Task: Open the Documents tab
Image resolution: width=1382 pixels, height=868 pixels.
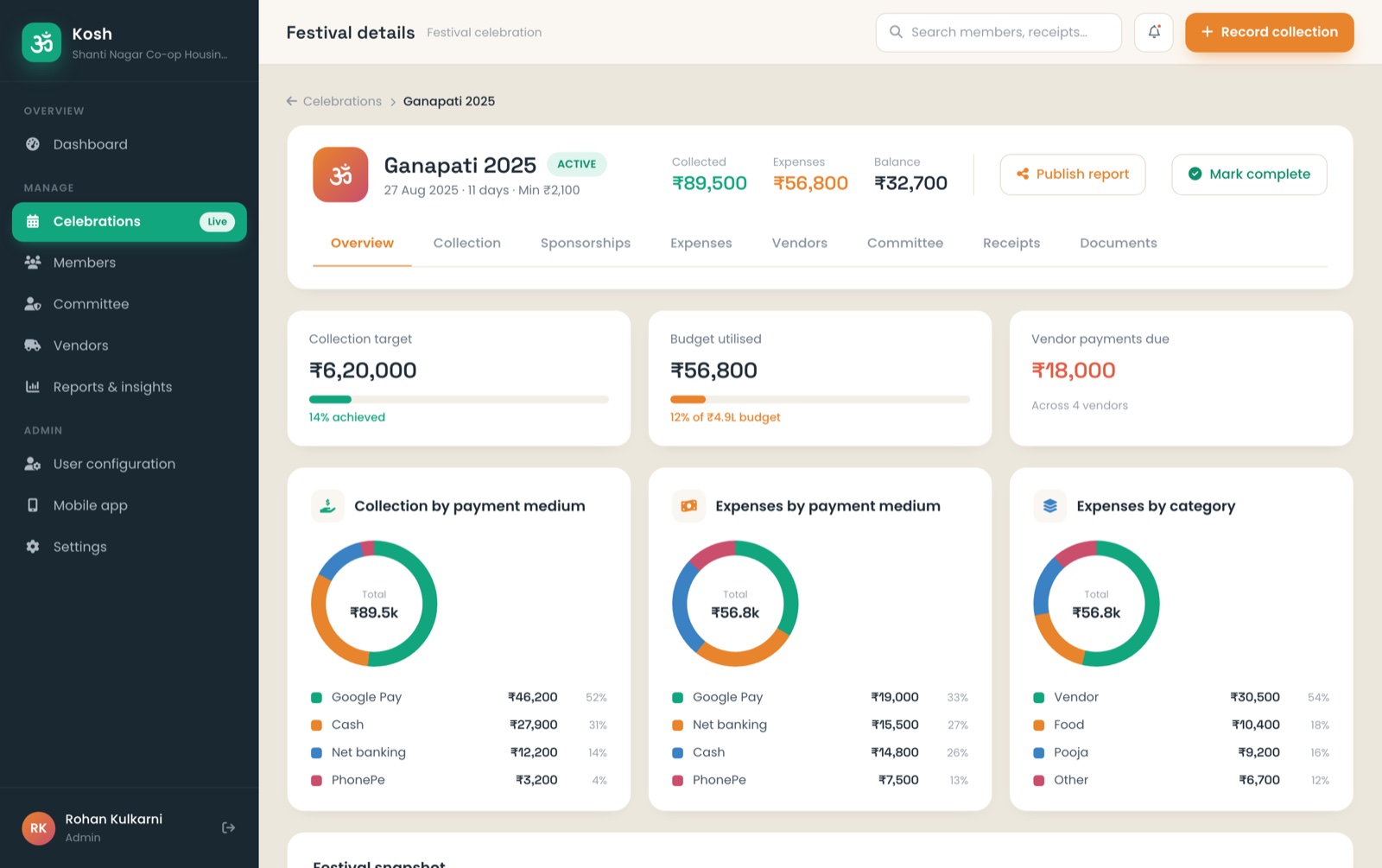Action: (x=1119, y=244)
